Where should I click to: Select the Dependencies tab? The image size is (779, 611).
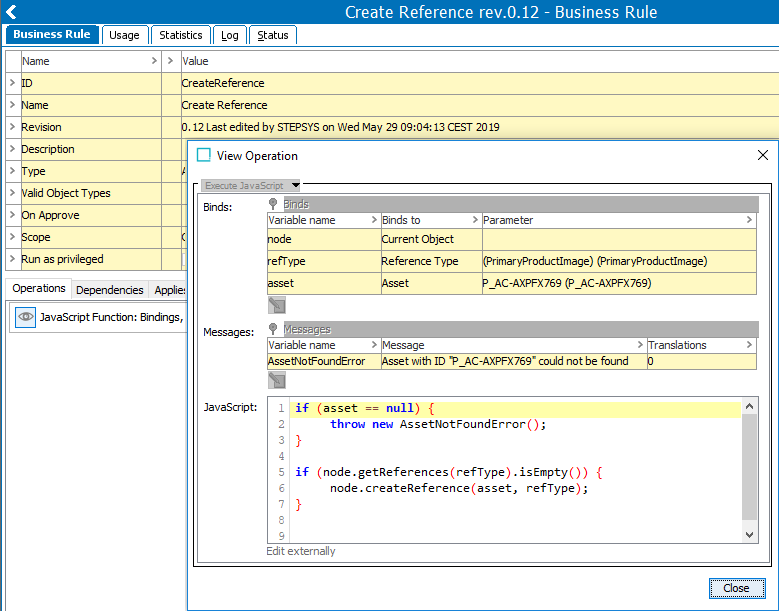coord(109,290)
